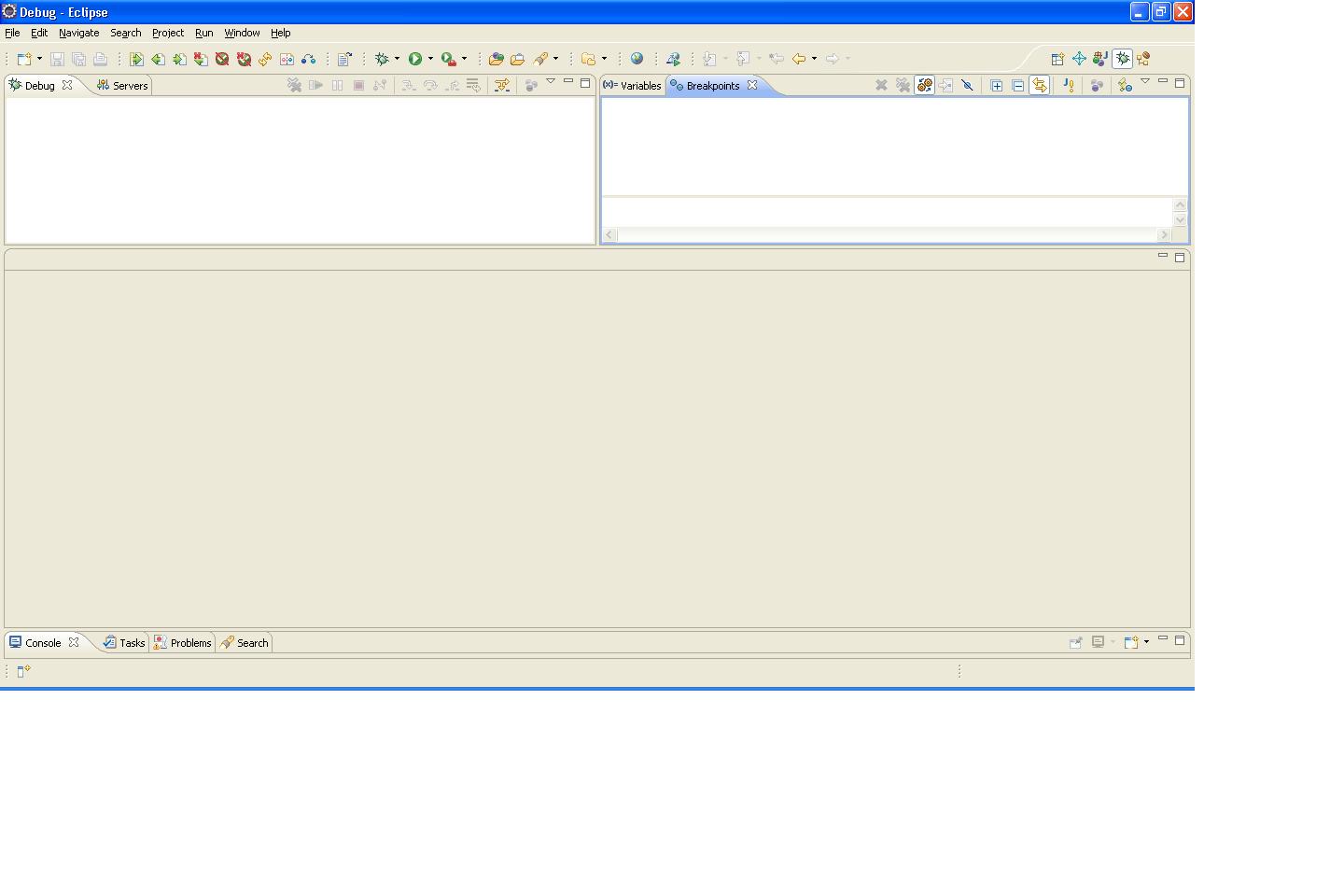Minimize the Breakpoints view panel
The height and width of the screenshot is (896, 1344).
tap(1163, 82)
